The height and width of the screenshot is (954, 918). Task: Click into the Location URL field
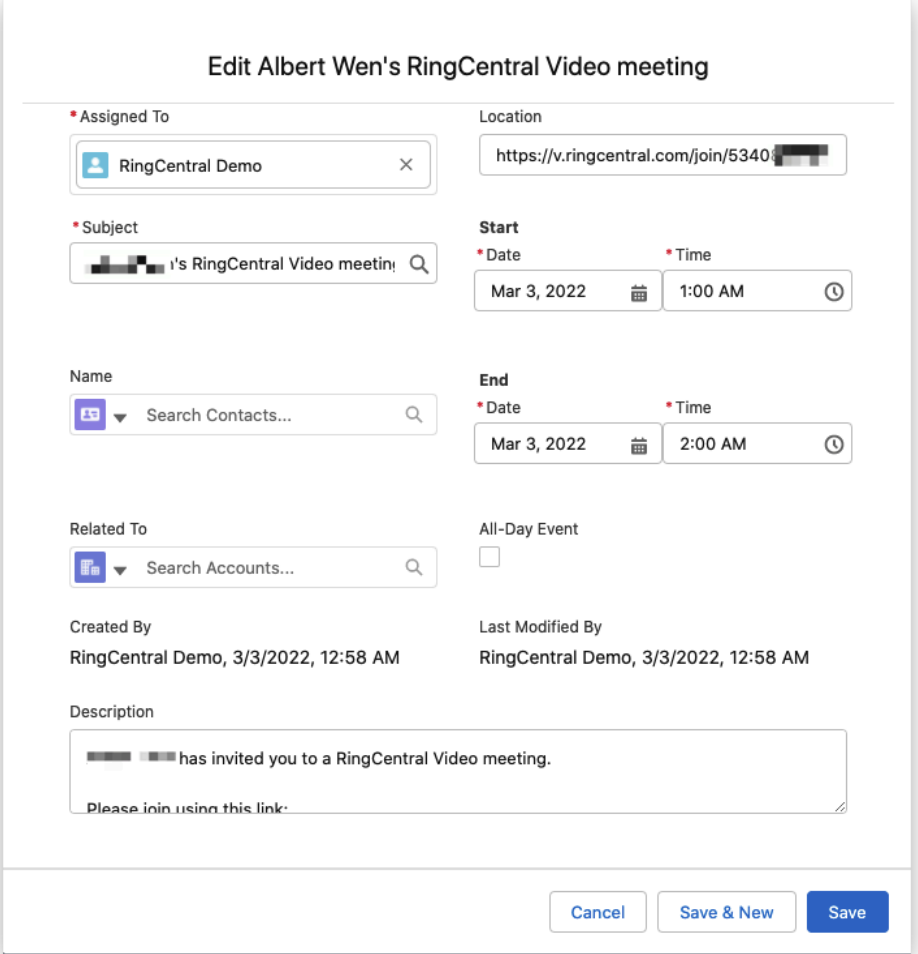662,155
